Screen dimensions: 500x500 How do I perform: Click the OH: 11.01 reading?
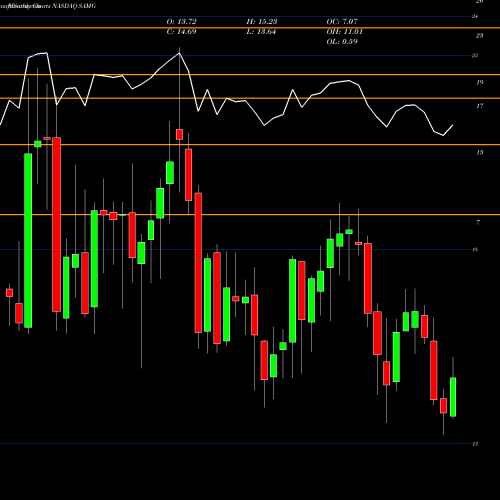point(344,32)
